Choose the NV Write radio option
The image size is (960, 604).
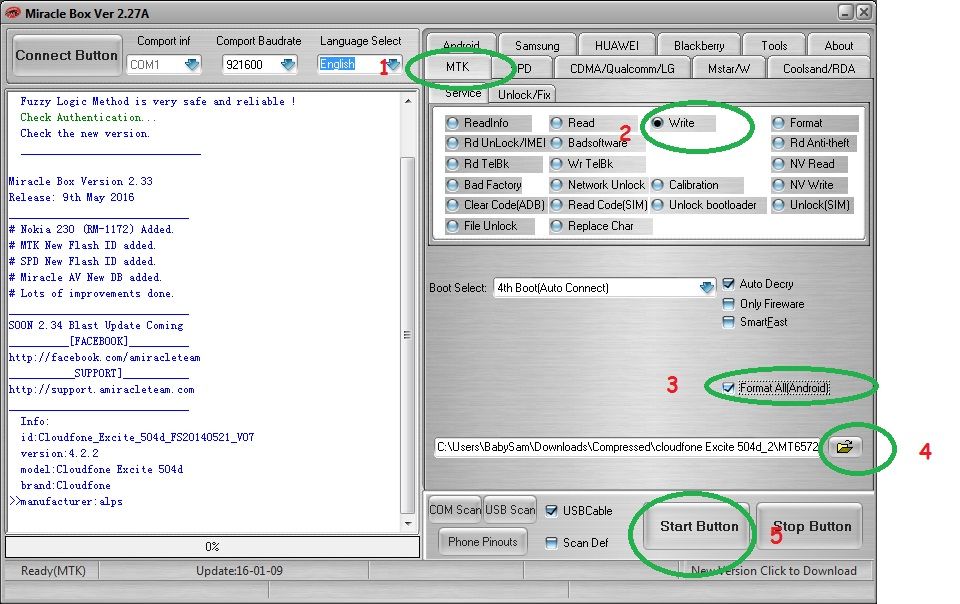pos(778,185)
